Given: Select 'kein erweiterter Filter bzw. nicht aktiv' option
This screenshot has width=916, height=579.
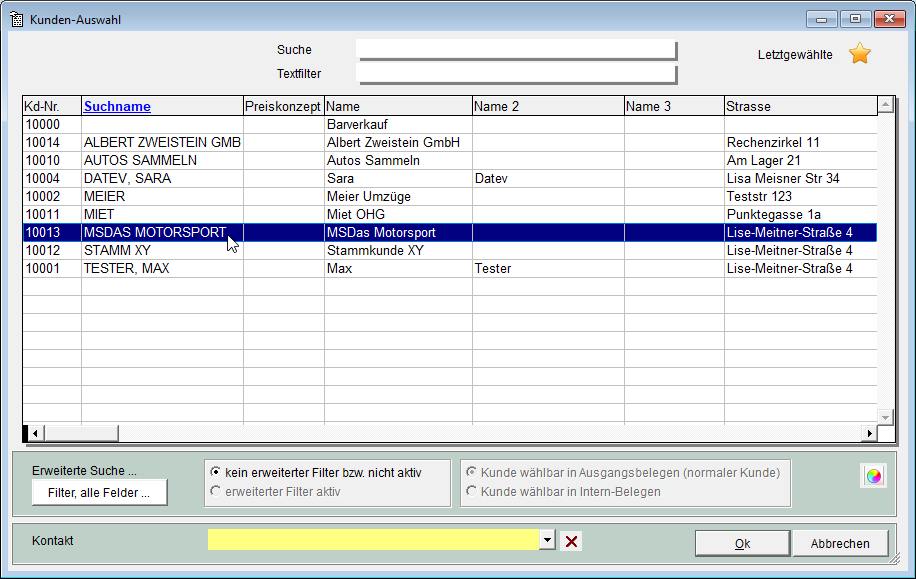Looking at the screenshot, I should click(x=216, y=471).
